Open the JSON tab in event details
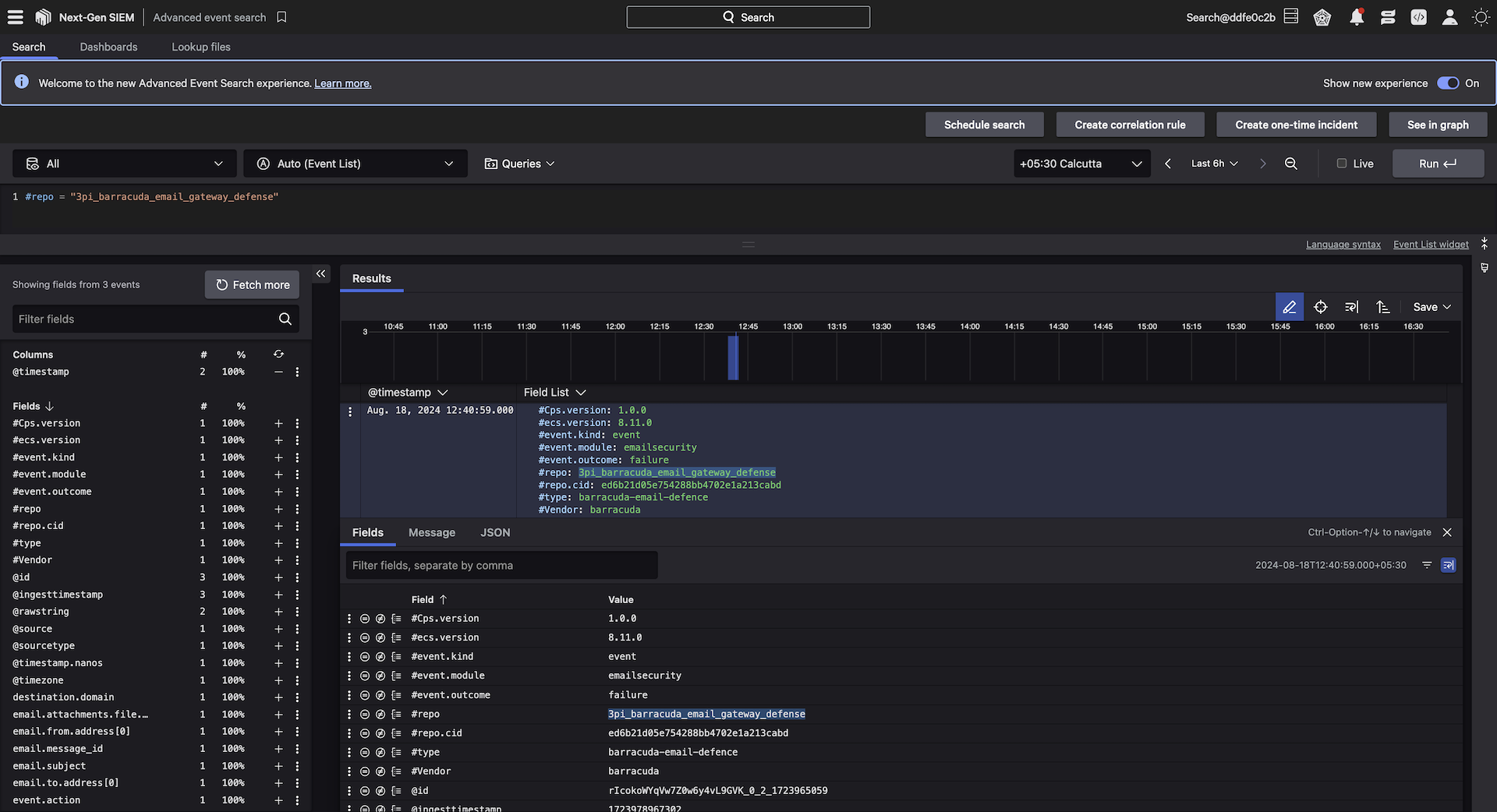This screenshot has height=812, width=1497. tap(495, 532)
